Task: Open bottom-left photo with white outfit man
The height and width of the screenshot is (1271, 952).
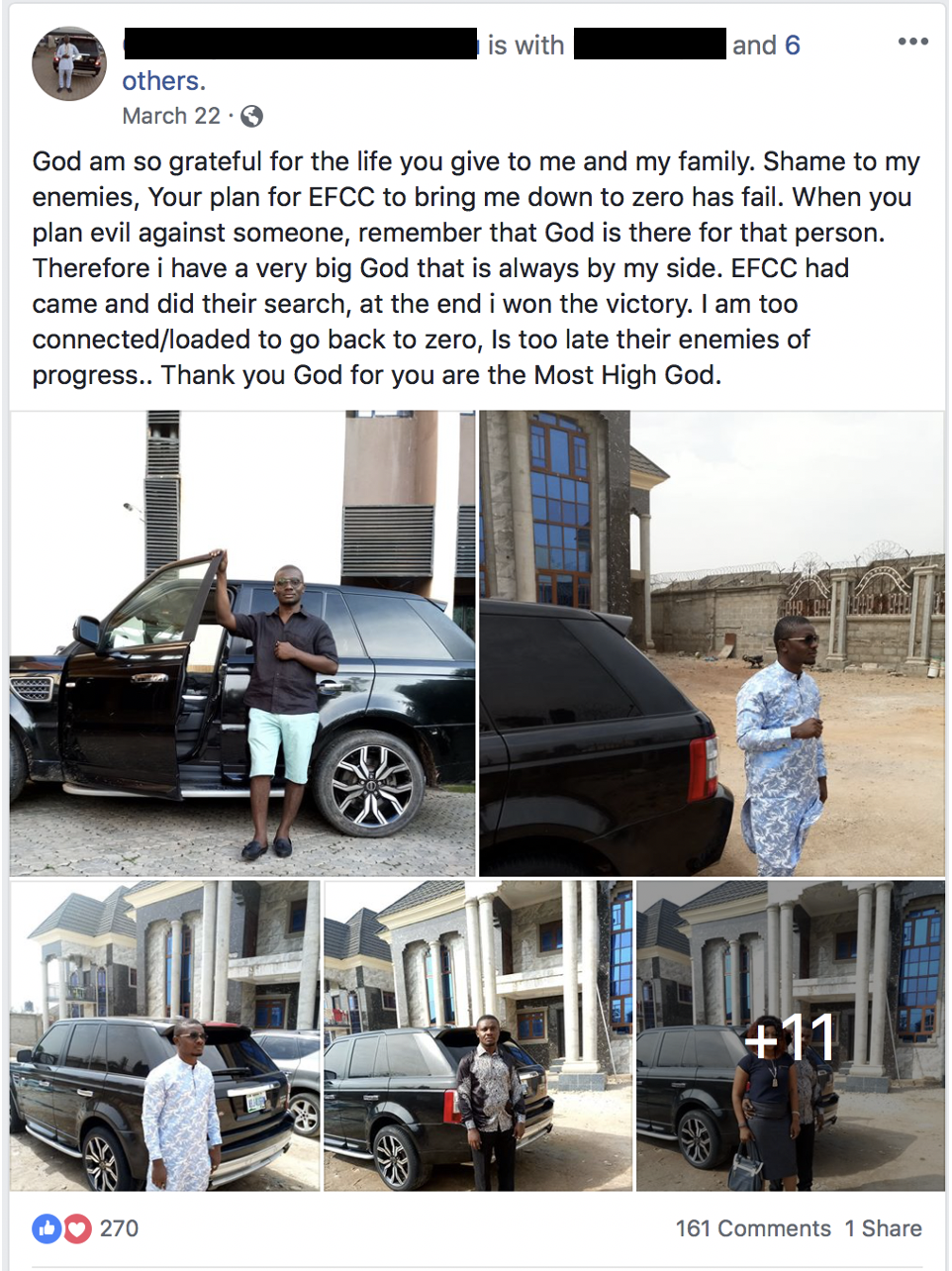Action: pyautogui.click(x=165, y=1035)
